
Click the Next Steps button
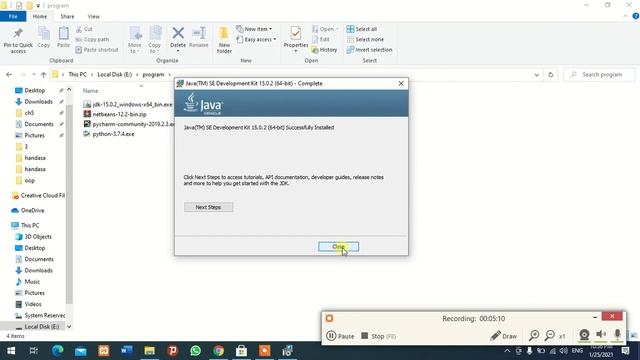click(208, 207)
